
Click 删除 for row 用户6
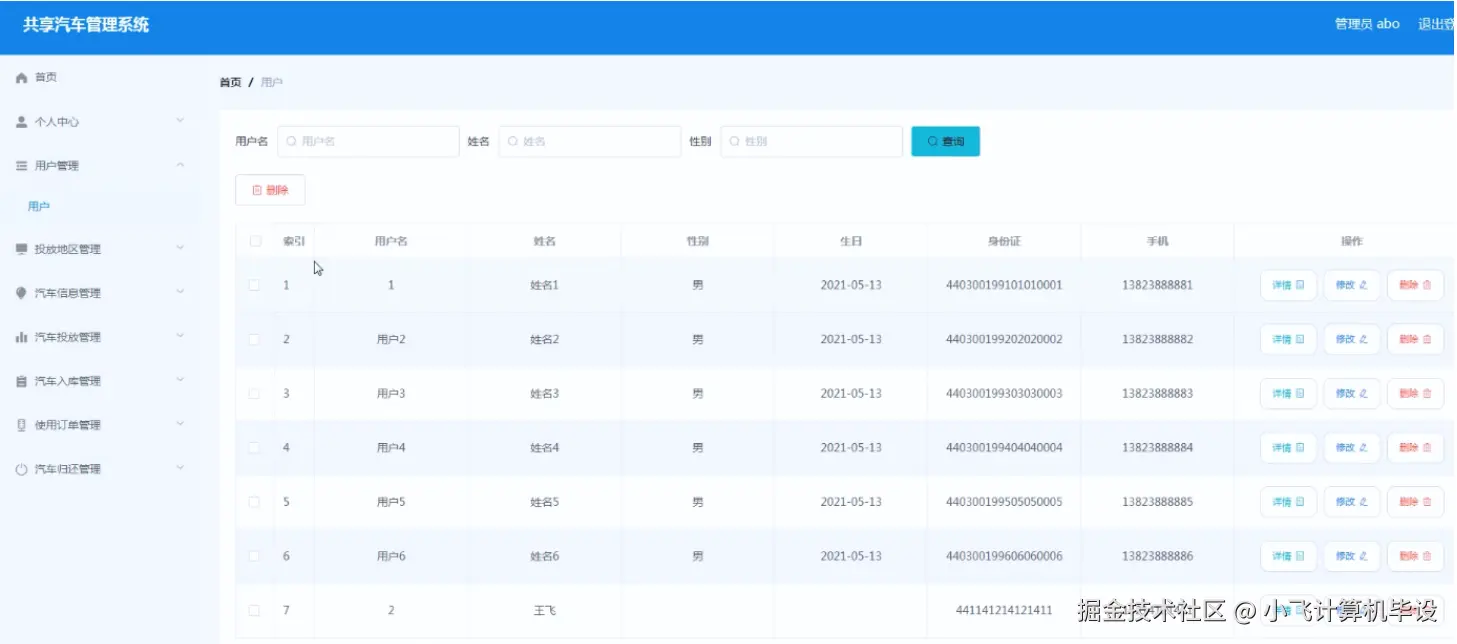click(x=1415, y=555)
